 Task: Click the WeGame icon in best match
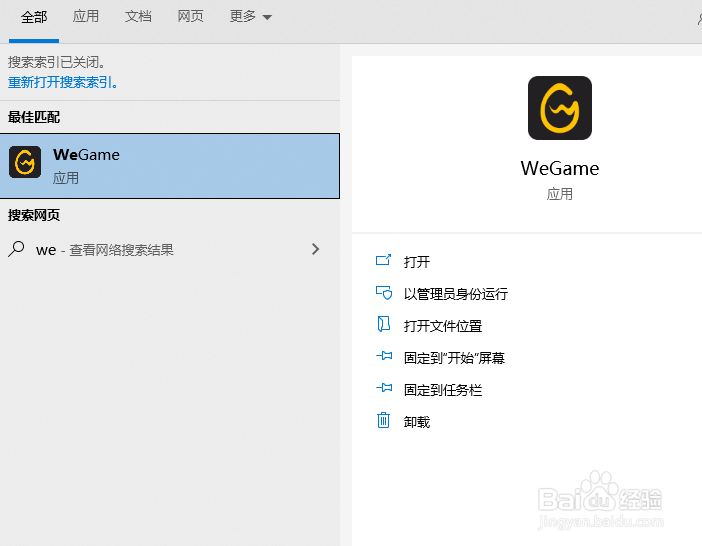coord(25,162)
